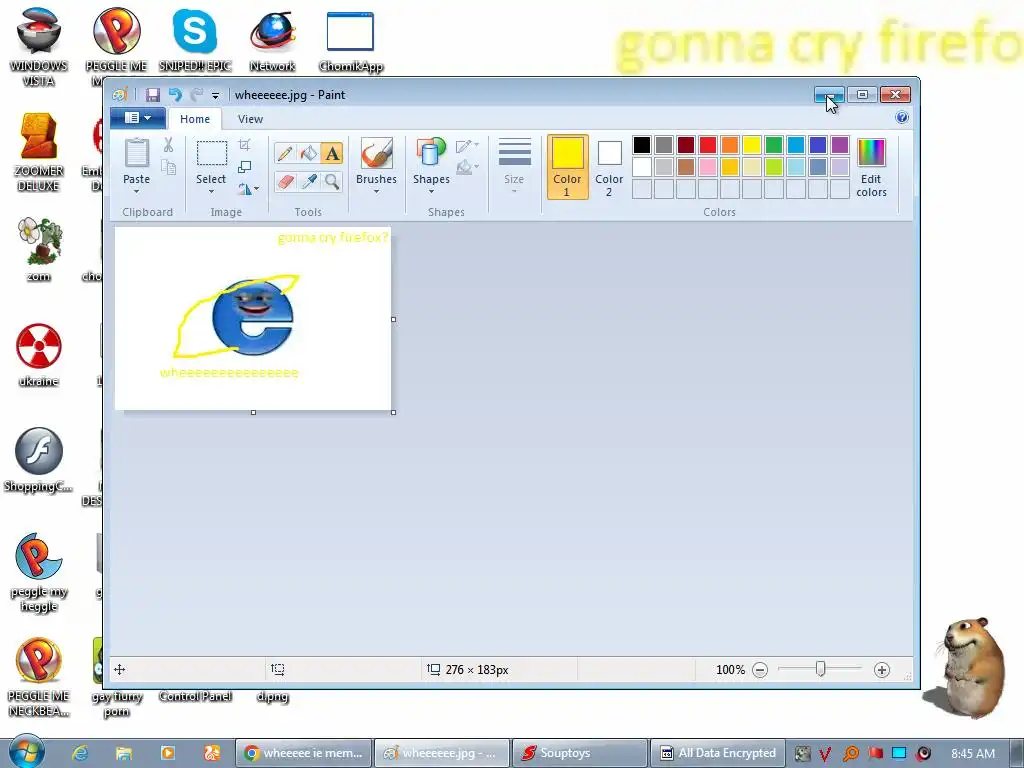Click the Internet Explorer logo on canvas
This screenshot has height=768, width=1024.
coord(253,317)
